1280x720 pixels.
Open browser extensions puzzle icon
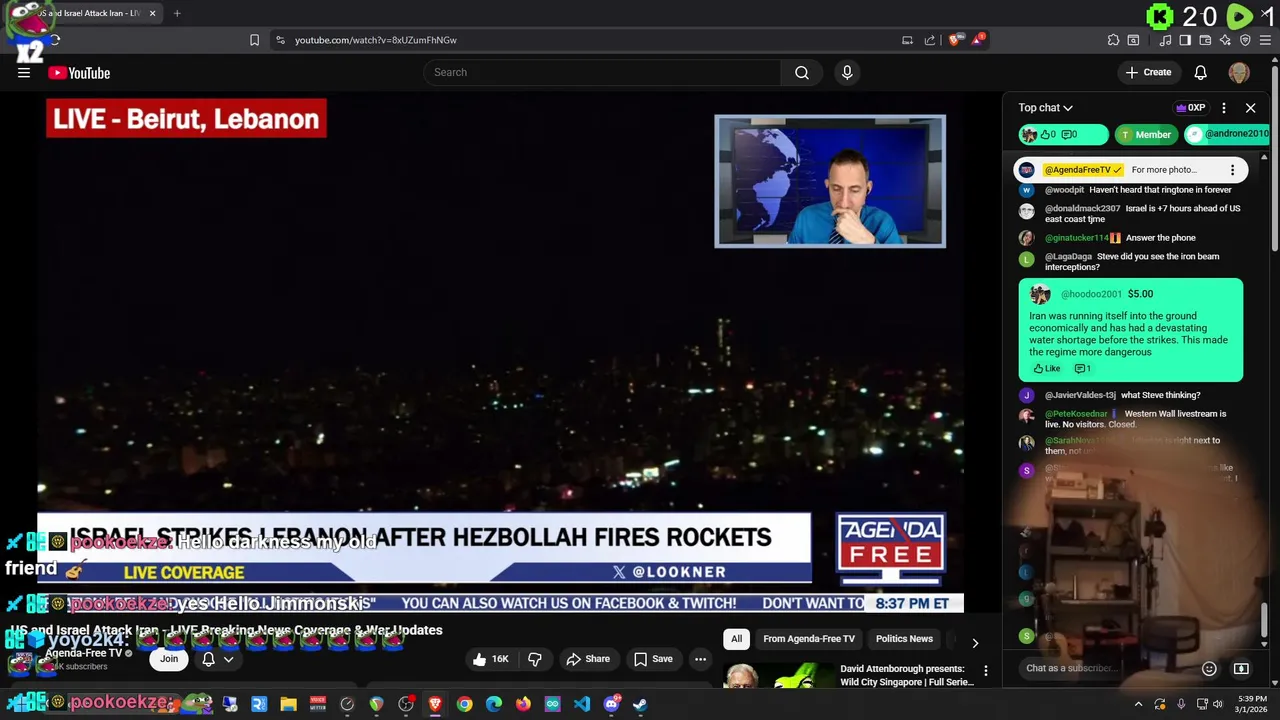pos(1113,40)
